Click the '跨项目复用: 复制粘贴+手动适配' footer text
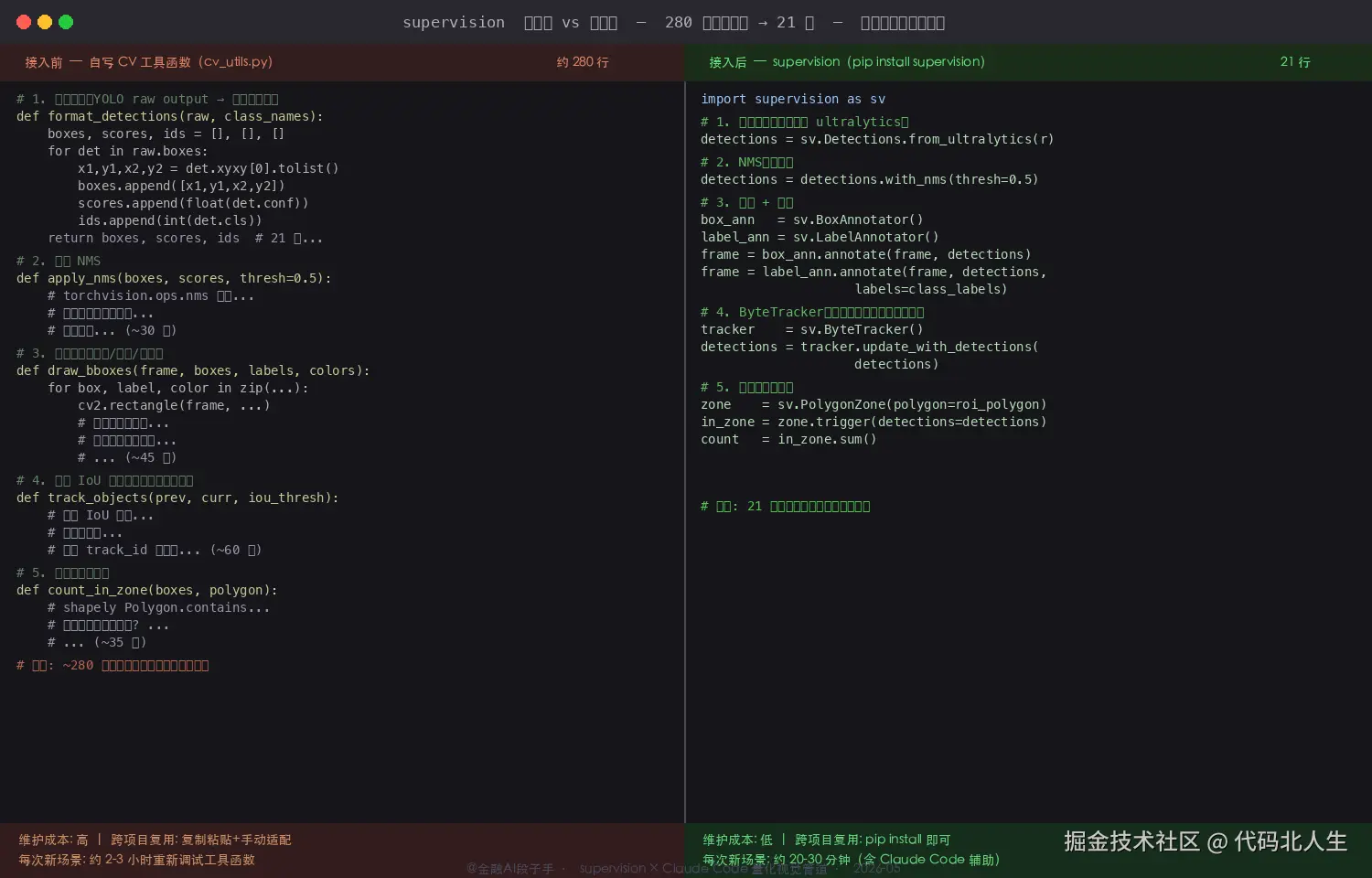This screenshot has width=1372, height=878. click(201, 840)
